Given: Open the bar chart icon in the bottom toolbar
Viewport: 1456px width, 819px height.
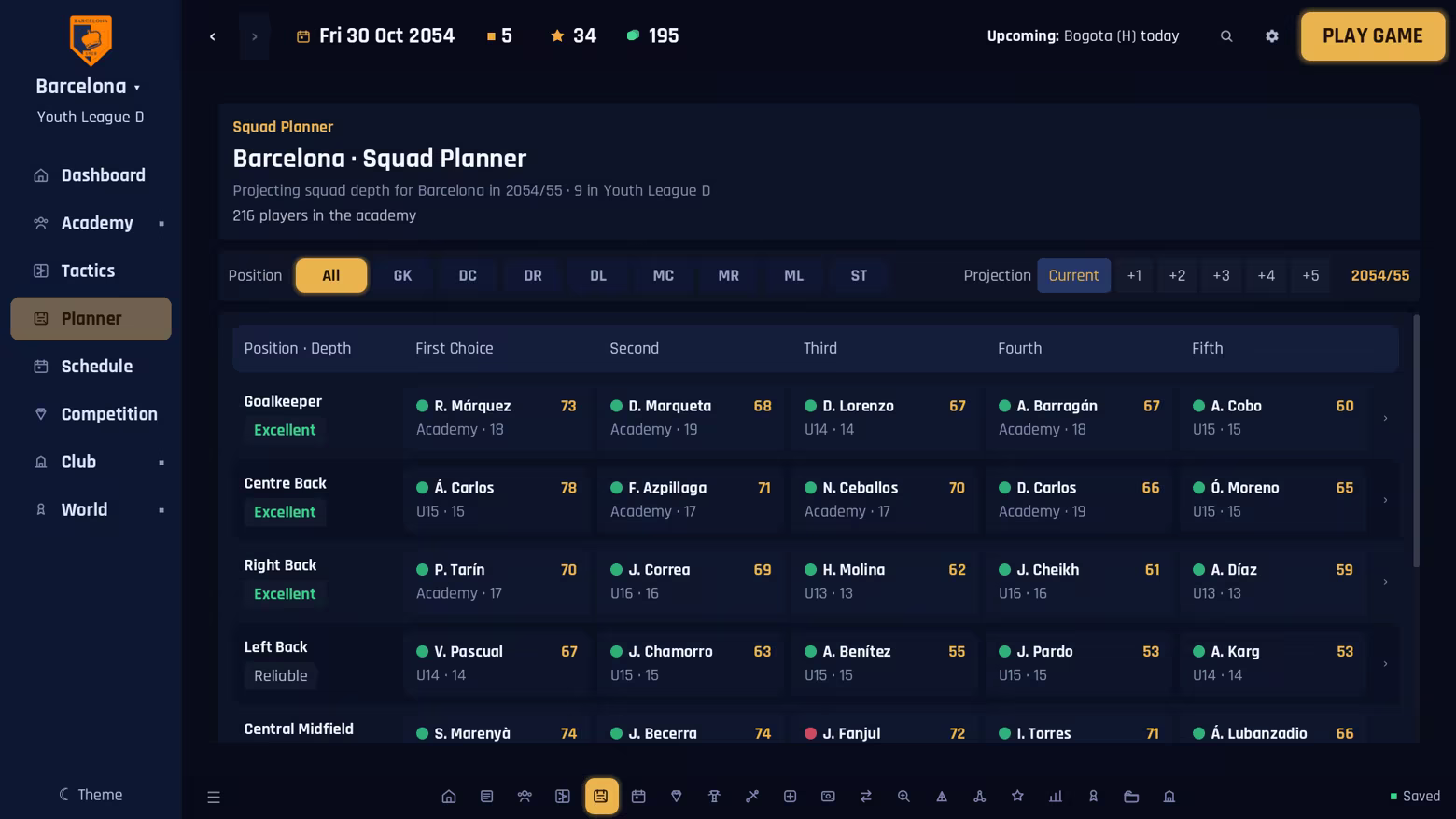Looking at the screenshot, I should [1056, 797].
